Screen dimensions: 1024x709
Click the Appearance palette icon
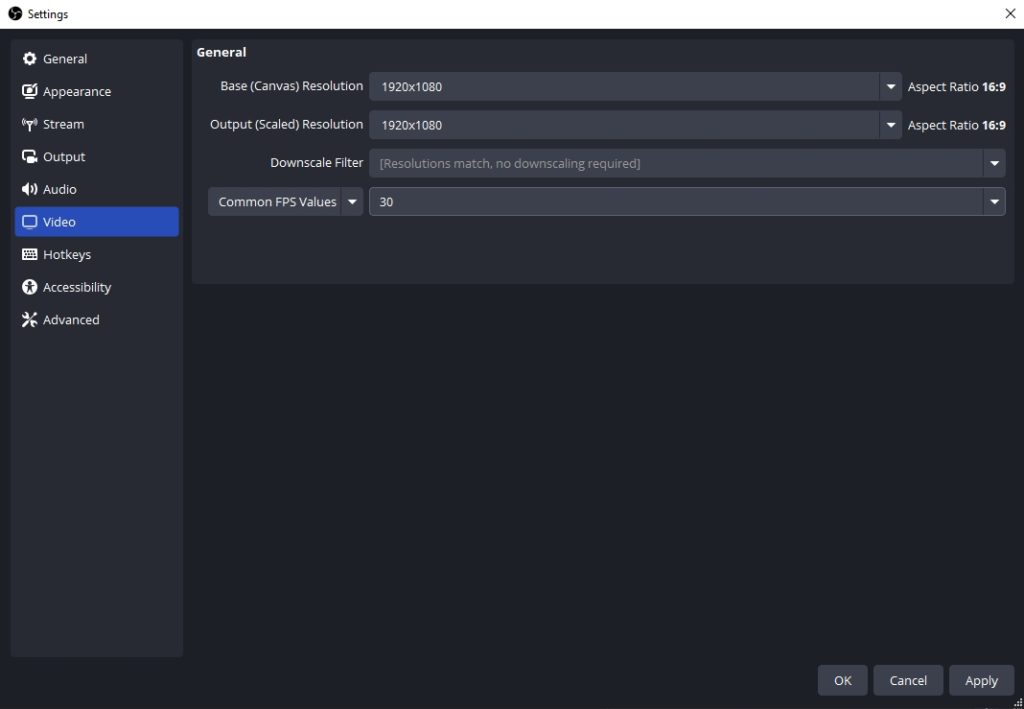pos(29,91)
